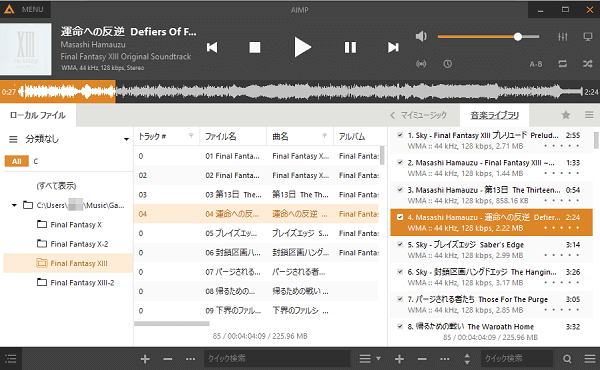The width and height of the screenshot is (600, 370).
Task: Adjust the volume slider
Action: click(x=489, y=37)
